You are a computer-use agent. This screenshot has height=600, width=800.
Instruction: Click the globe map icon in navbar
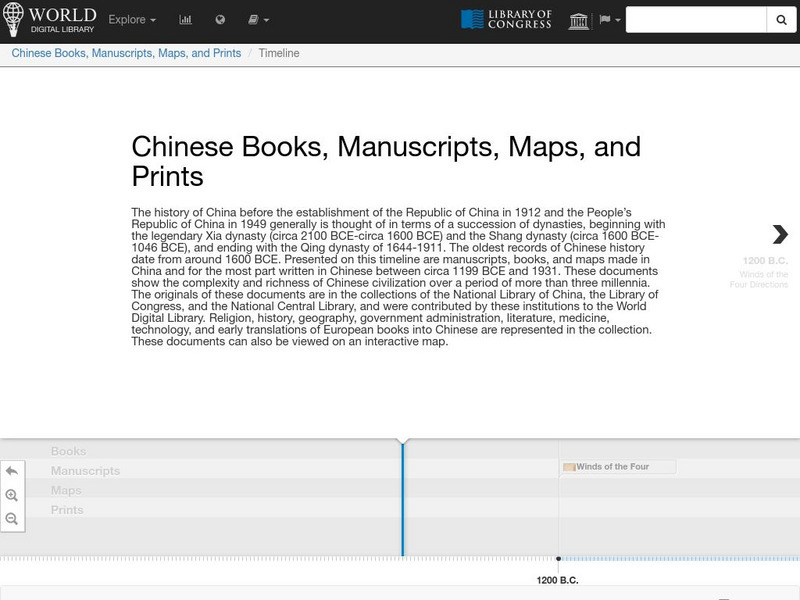[220, 20]
